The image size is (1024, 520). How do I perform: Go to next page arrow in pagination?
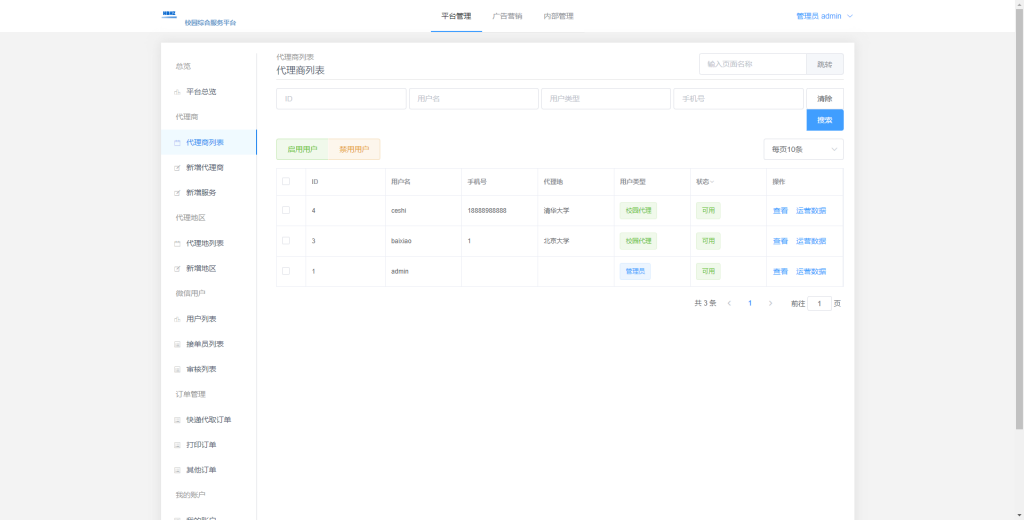pos(771,303)
